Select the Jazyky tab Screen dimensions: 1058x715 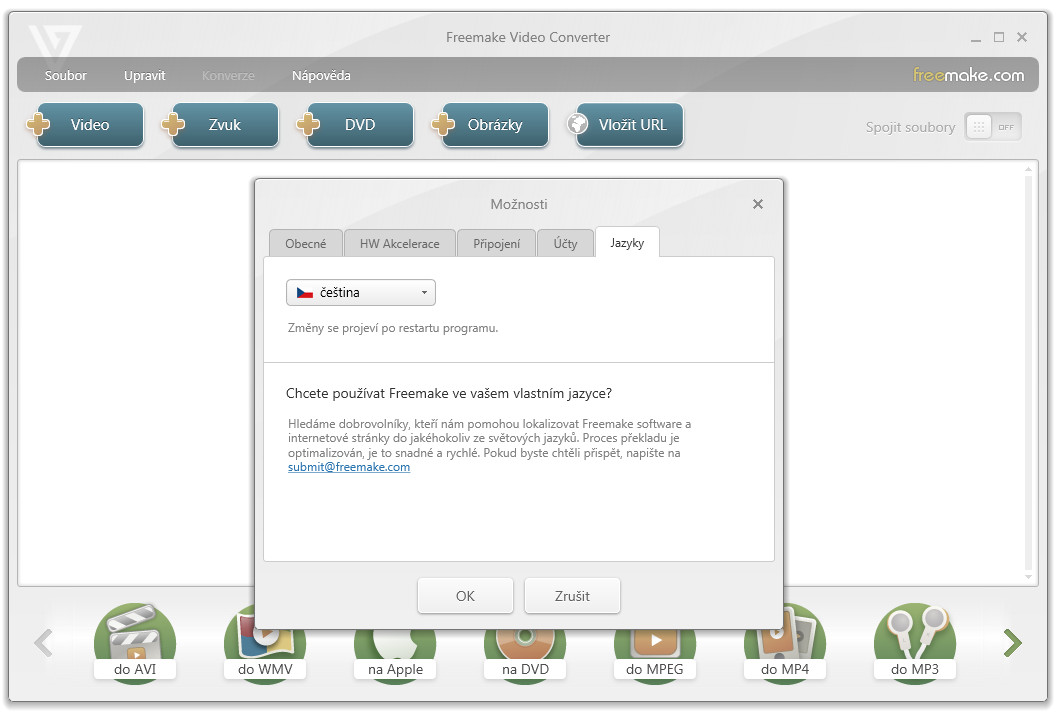pos(628,243)
